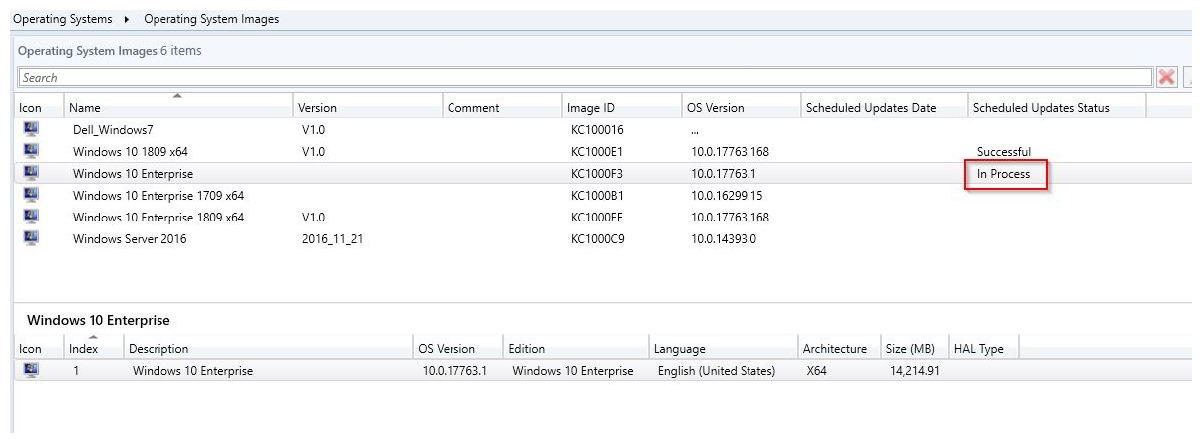1202x443 pixels.
Task: Click the Windows 10 1809 x64 row icon
Action: (x=31, y=151)
